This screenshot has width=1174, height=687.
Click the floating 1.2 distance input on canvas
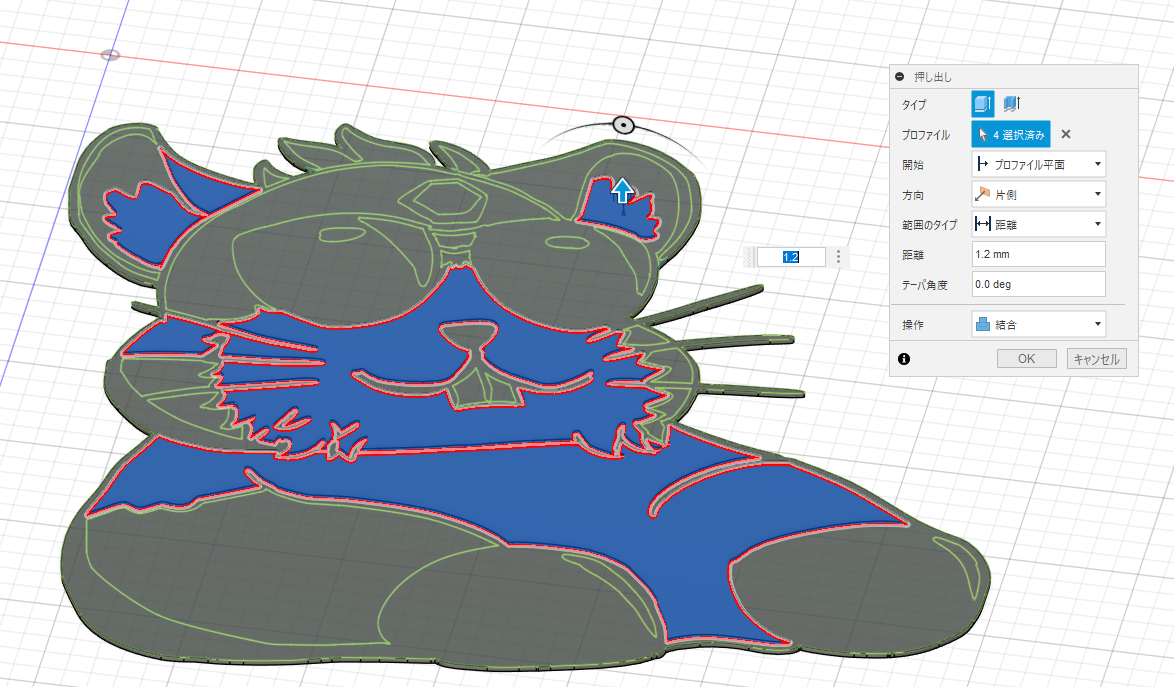click(x=791, y=257)
